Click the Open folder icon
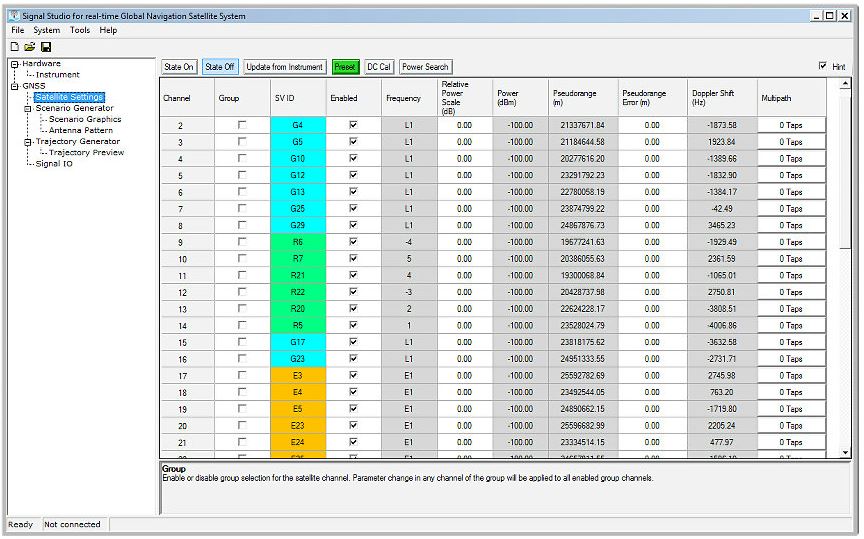Viewport: 864px width, 539px height. point(30,47)
